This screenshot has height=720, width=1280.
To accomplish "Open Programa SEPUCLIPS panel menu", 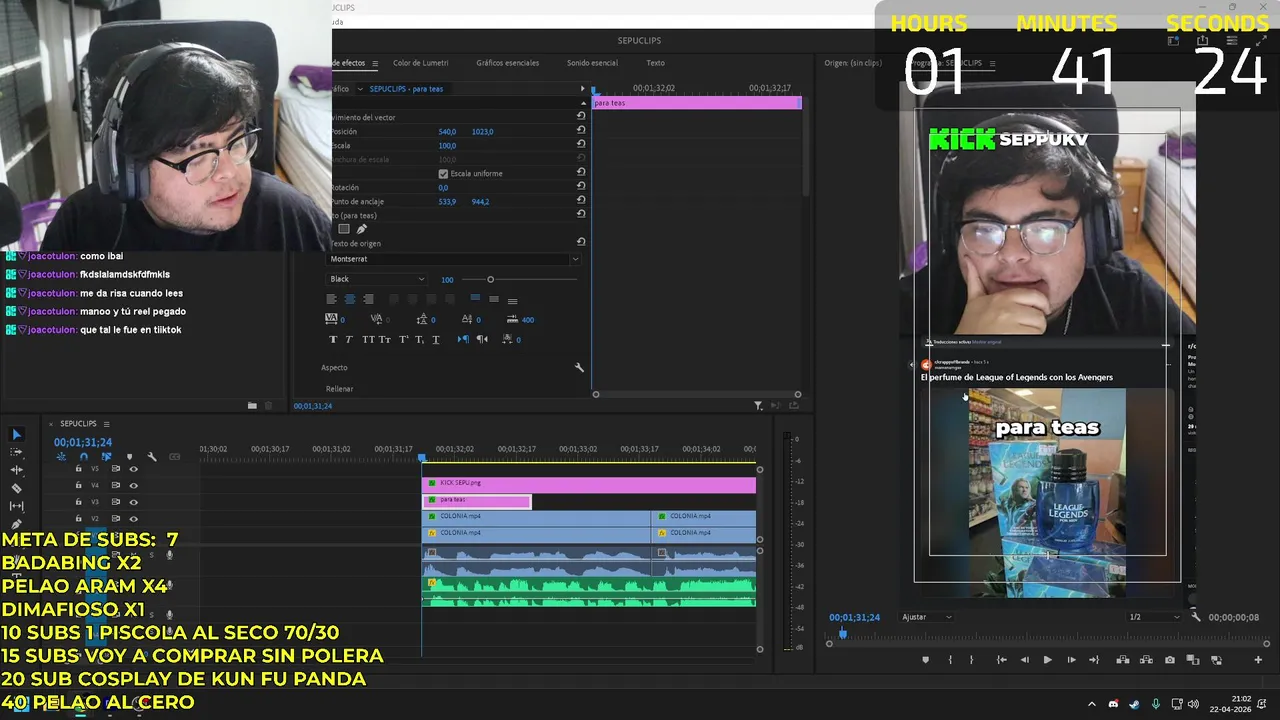I will click(x=992, y=63).
